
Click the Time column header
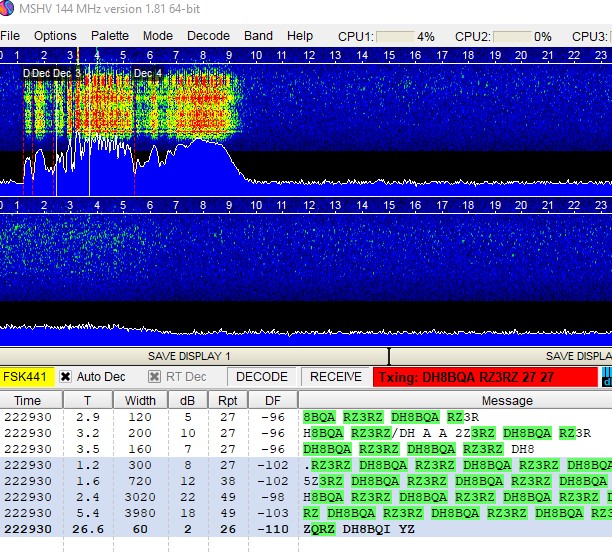point(31,400)
